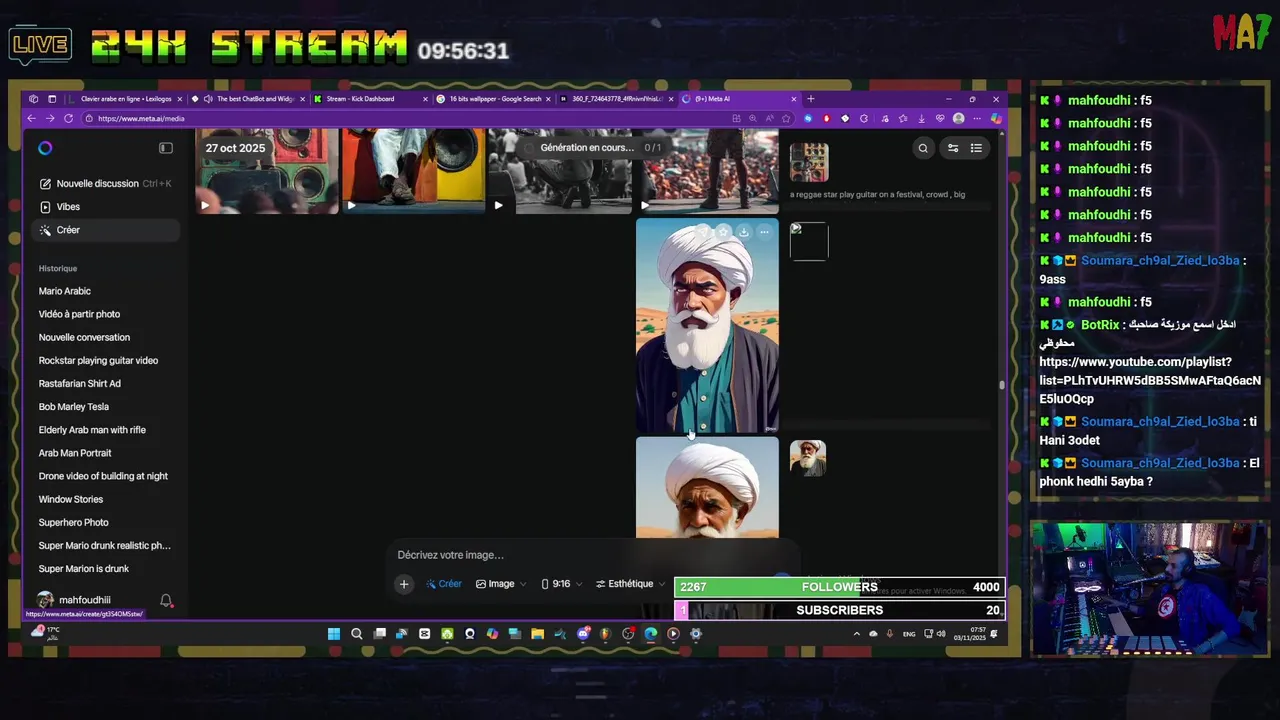Play the festival crowd video
Viewport: 1280px width, 720px height.
click(707, 171)
